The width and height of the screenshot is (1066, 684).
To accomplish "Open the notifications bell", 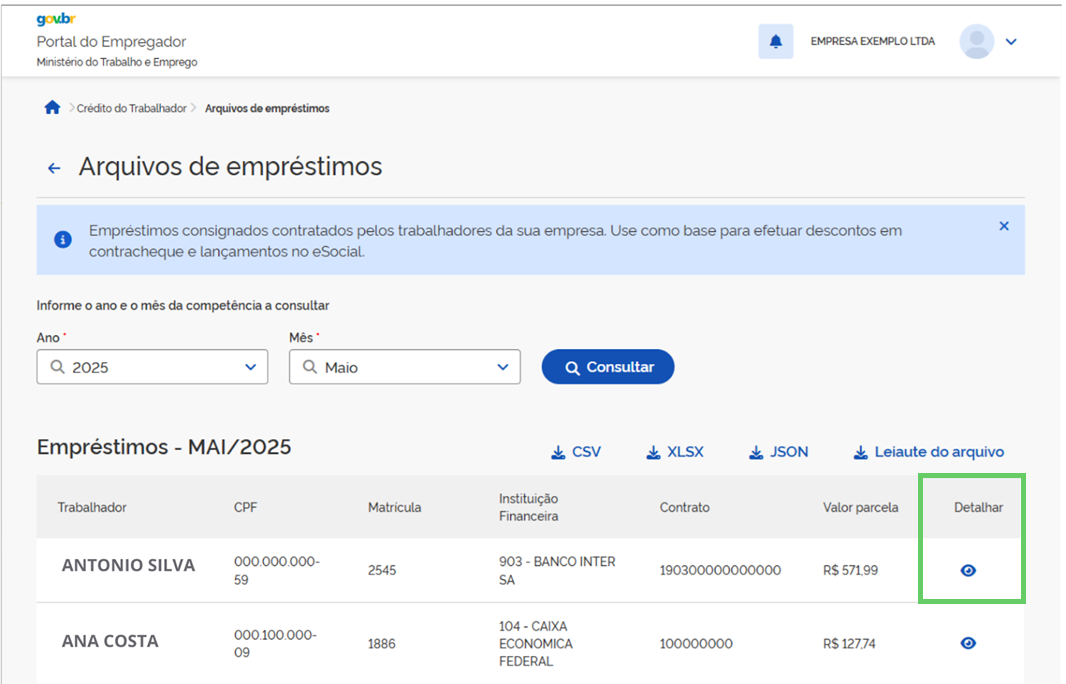I will click(x=775, y=41).
